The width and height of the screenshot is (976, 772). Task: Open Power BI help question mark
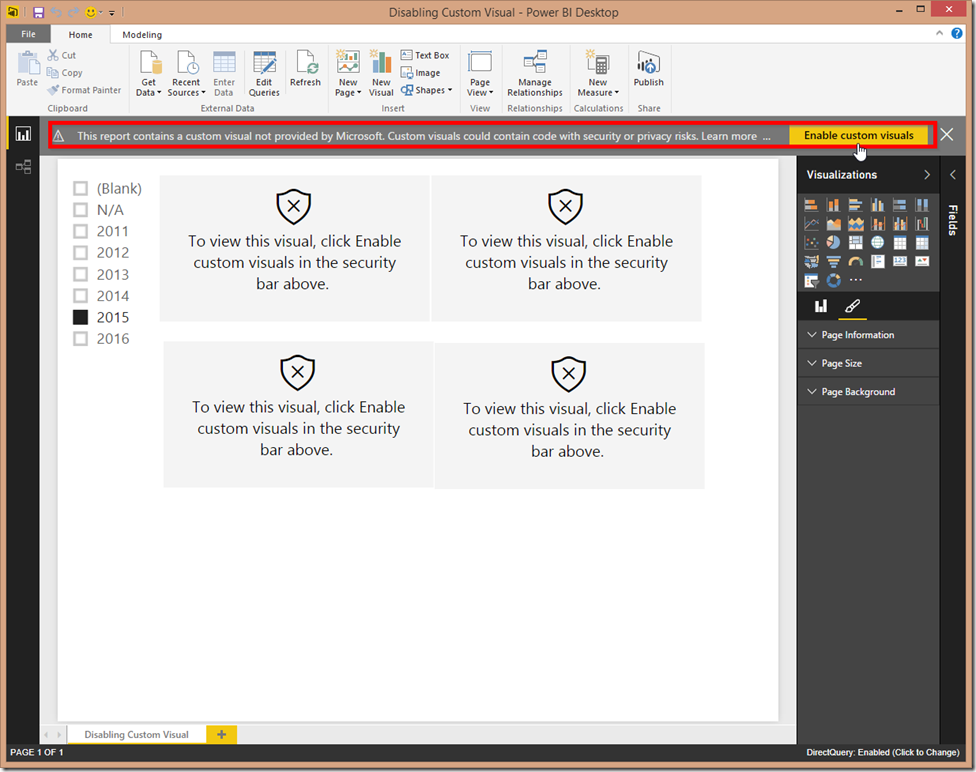click(x=957, y=34)
